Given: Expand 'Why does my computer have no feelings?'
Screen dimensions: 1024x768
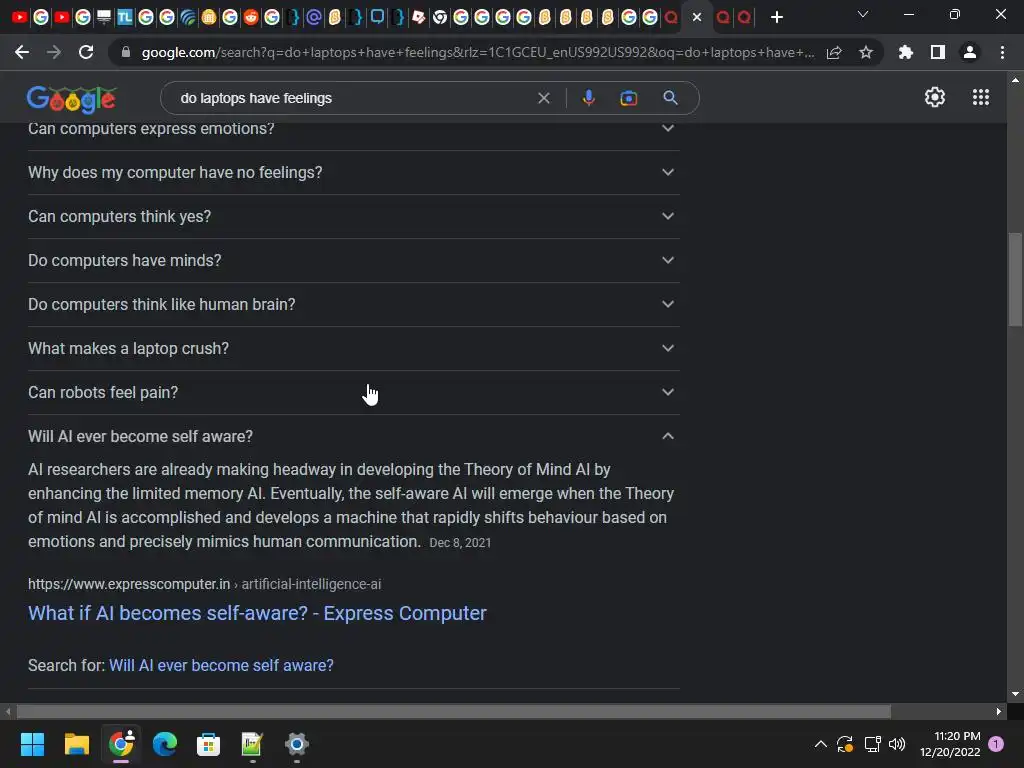Looking at the screenshot, I should (x=353, y=172).
